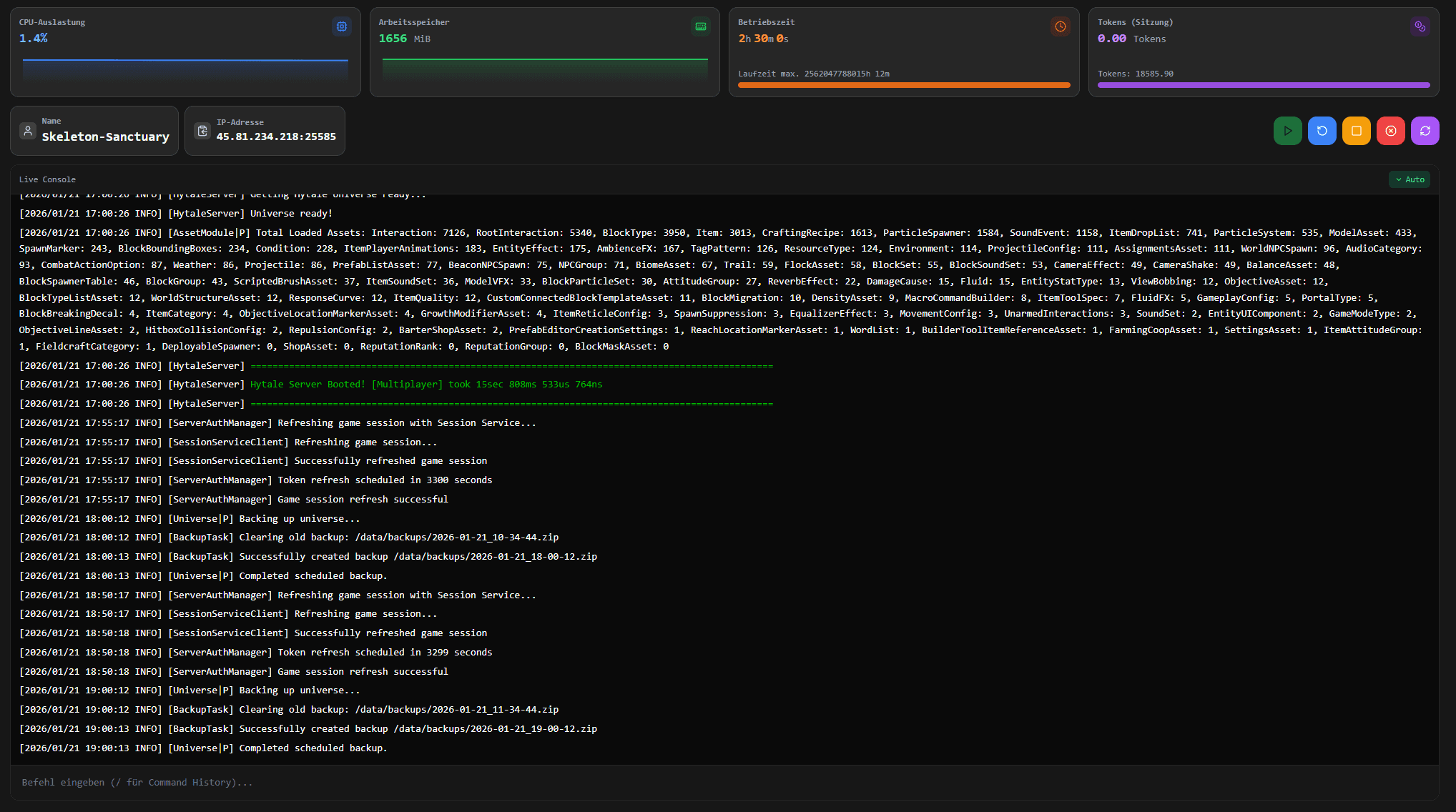The image size is (1456, 812).
Task: Click the purple reinstall/sync button
Action: tap(1425, 131)
